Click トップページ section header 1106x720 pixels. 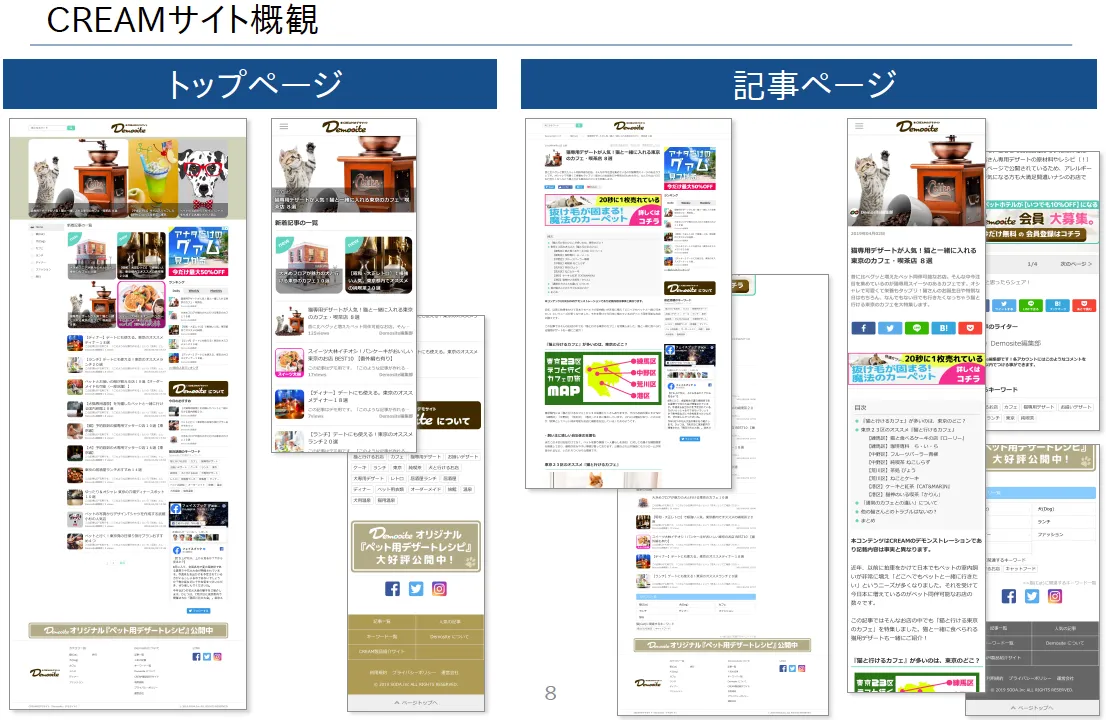(250, 84)
